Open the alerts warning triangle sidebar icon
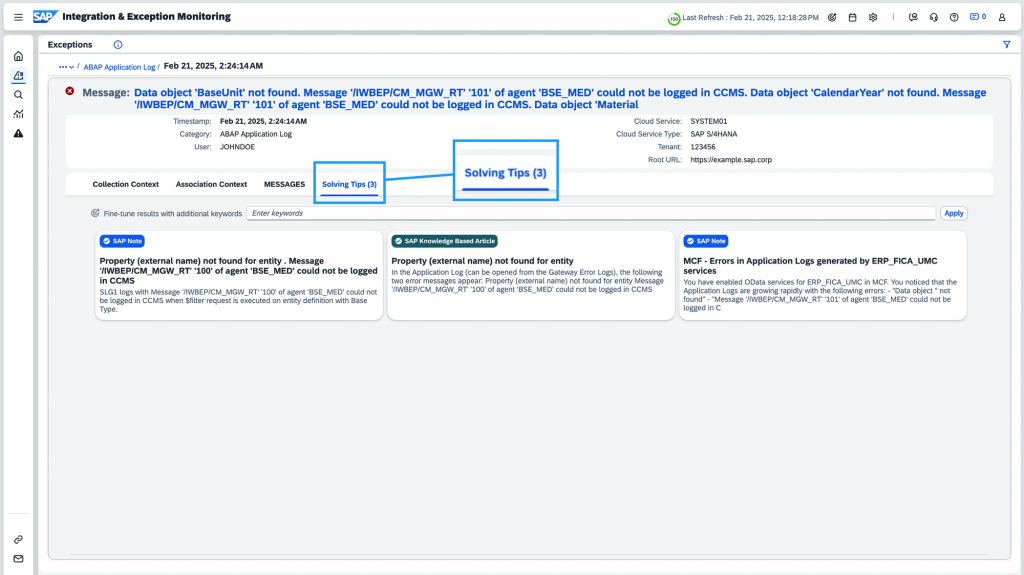 [x=18, y=133]
